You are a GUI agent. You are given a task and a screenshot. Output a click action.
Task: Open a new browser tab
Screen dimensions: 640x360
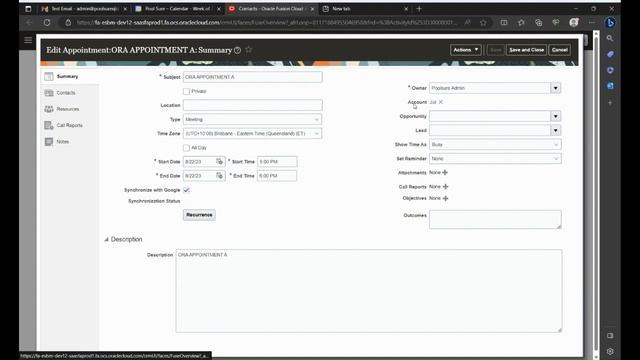click(419, 9)
